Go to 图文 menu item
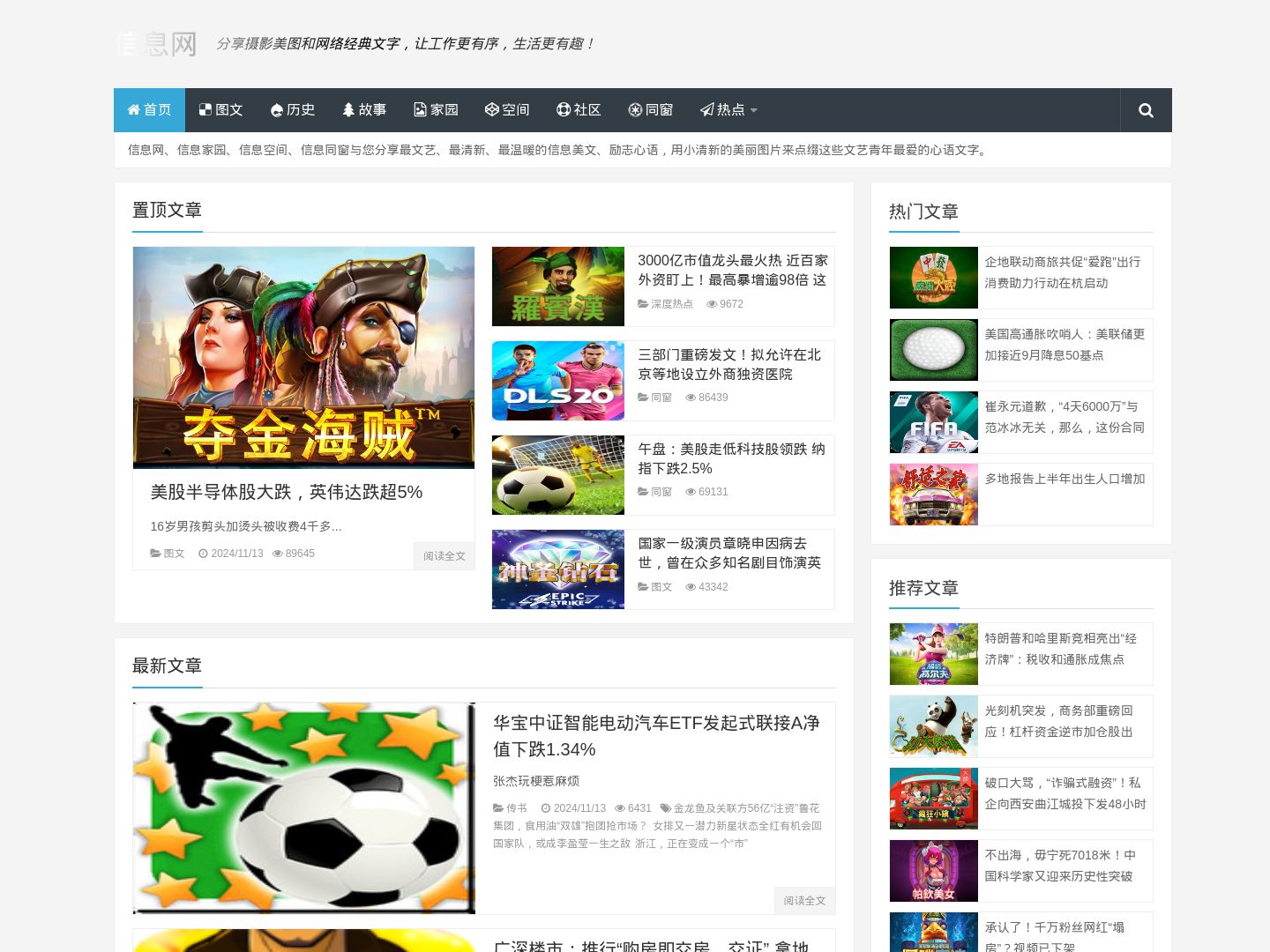Viewport: 1270px width, 952px height. [220, 110]
